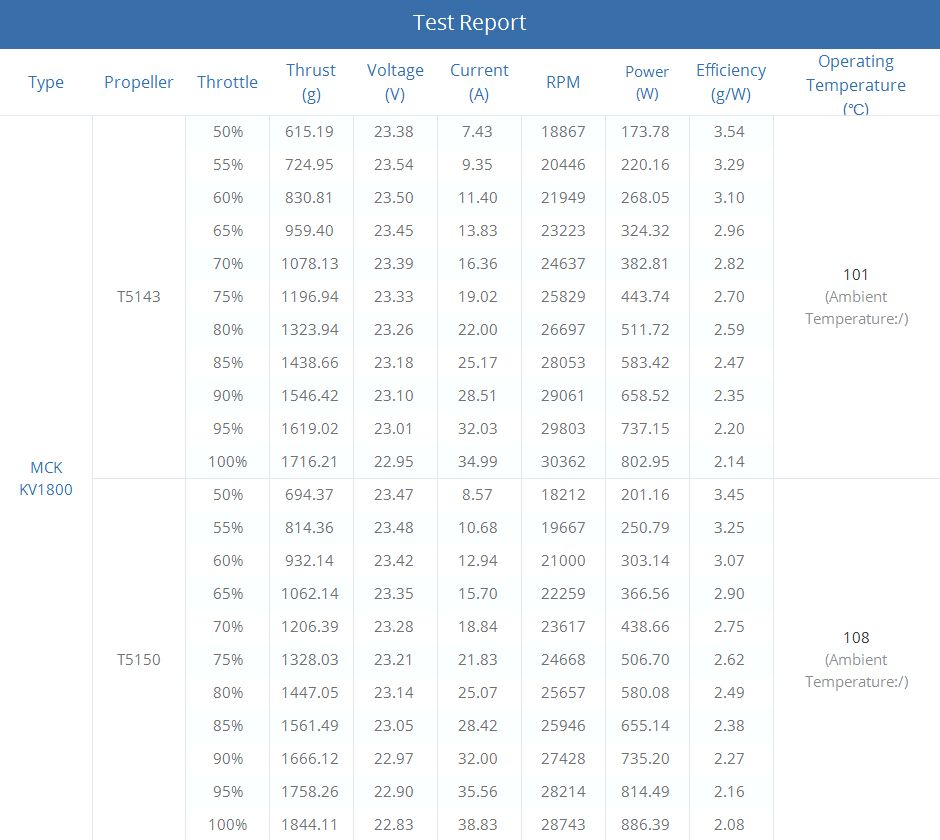Viewport: 940px width, 840px height.
Task: Select the RPM column header
Action: (563, 82)
